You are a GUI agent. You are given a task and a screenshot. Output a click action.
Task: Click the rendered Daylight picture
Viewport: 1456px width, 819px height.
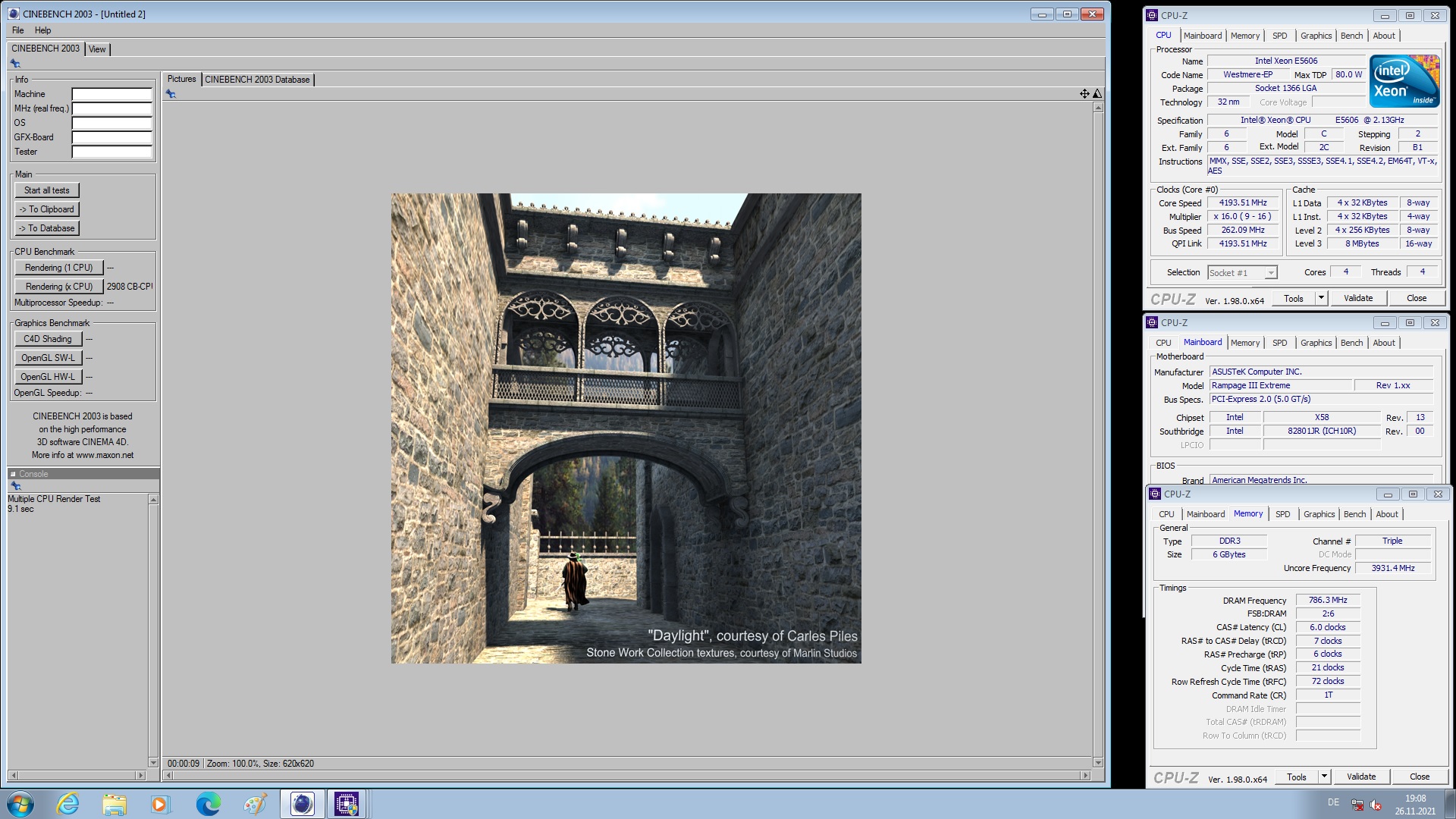tap(626, 428)
